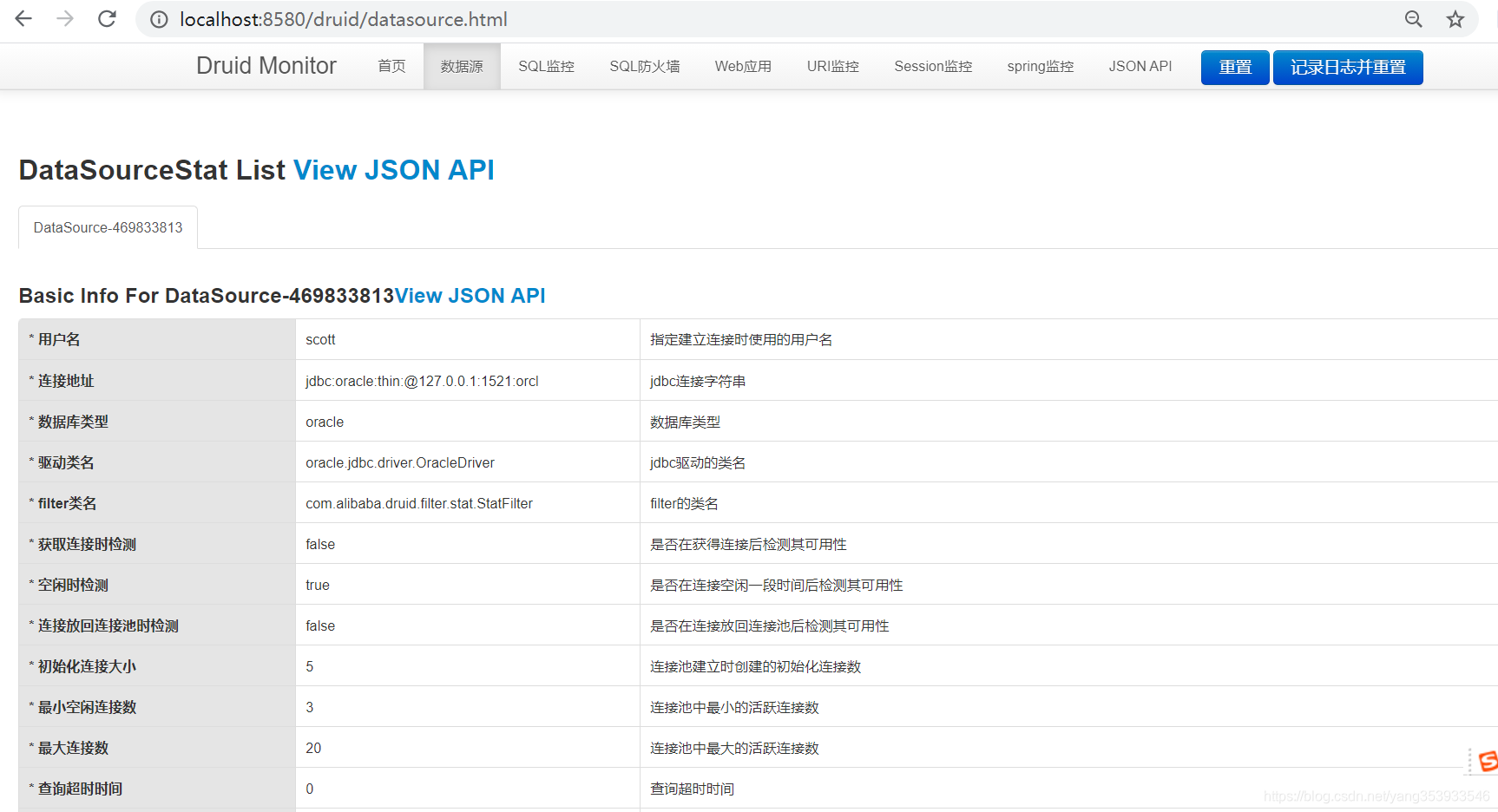Viewport: 1498px width, 812px height.
Task: Go to the URI监控 page
Action: (832, 67)
